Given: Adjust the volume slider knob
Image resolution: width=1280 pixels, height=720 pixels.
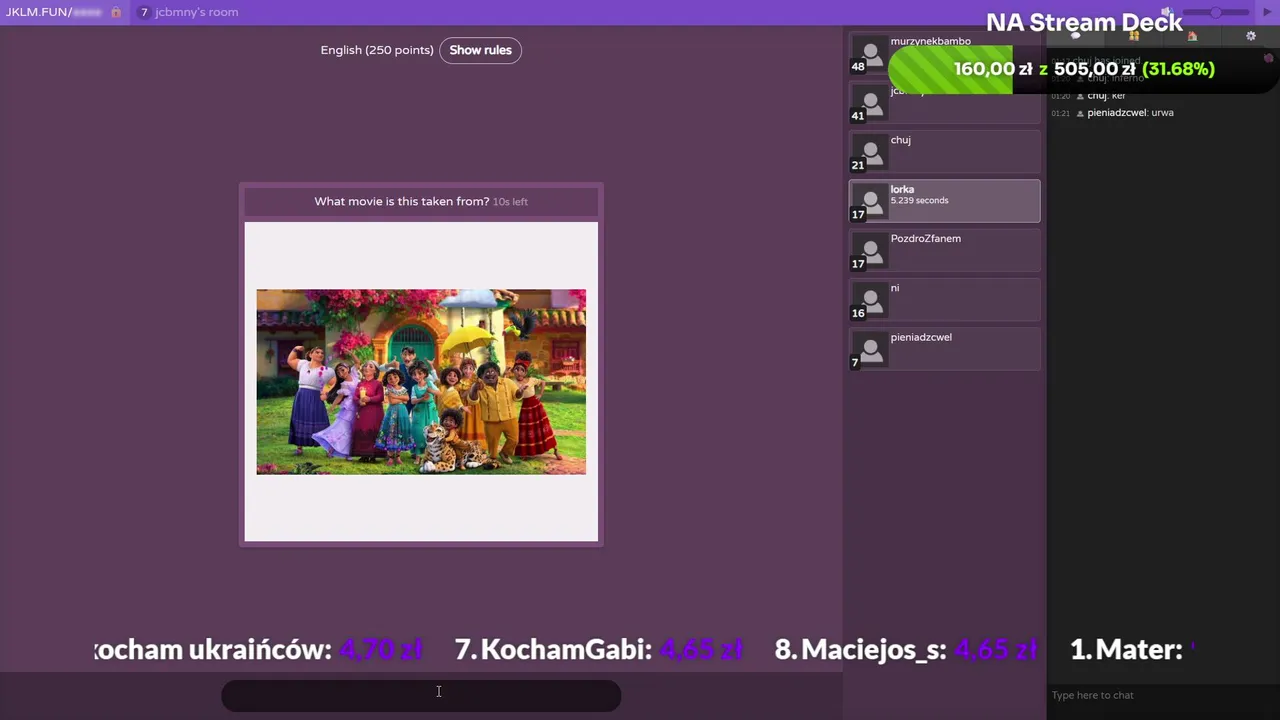Looking at the screenshot, I should pyautogui.click(x=1216, y=12).
